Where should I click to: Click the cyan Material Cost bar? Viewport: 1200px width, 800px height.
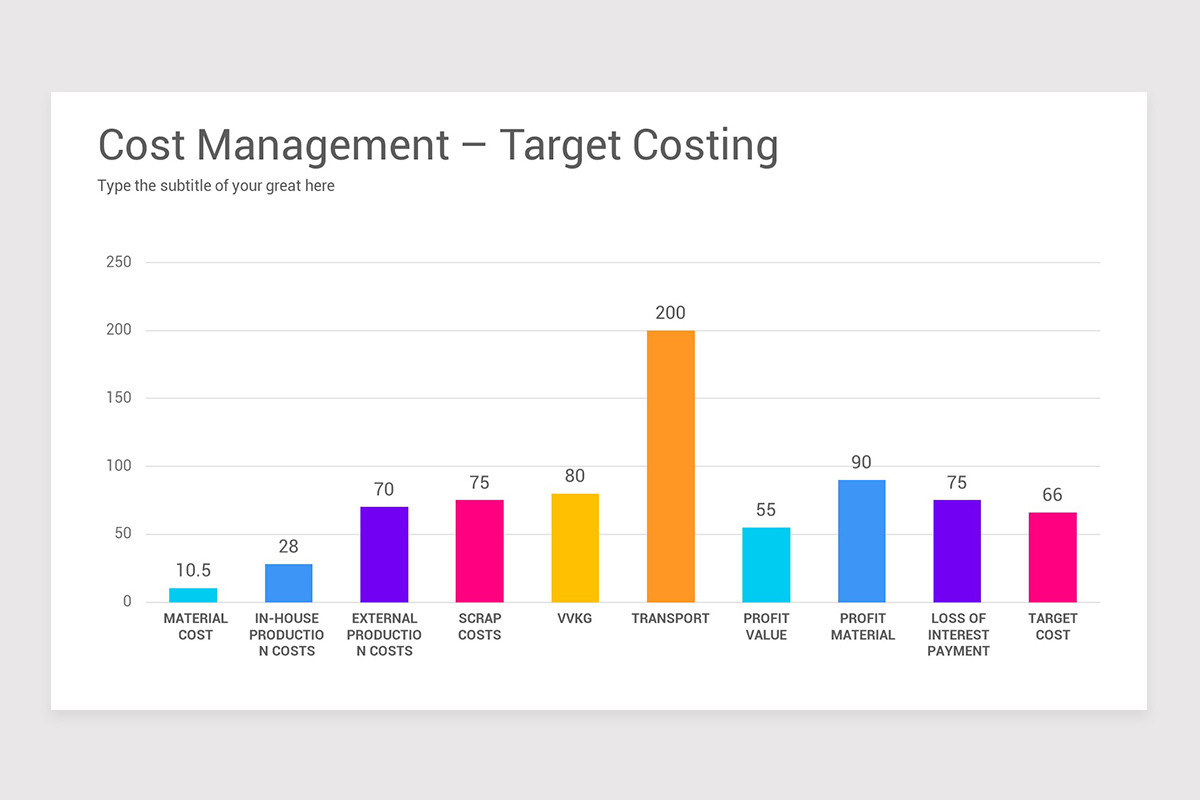click(195, 595)
